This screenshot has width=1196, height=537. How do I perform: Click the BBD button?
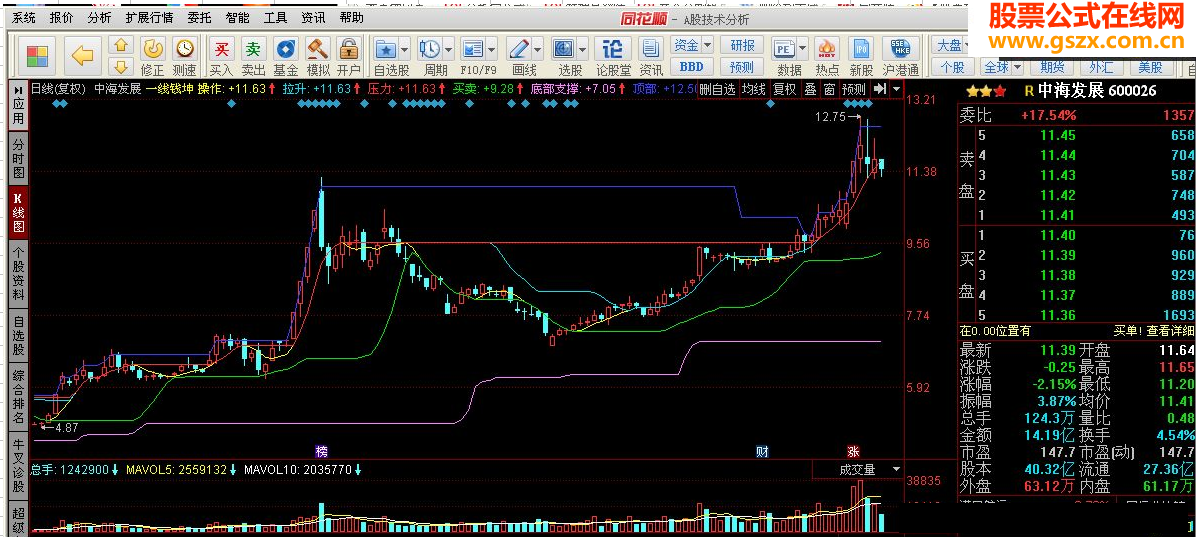(692, 66)
